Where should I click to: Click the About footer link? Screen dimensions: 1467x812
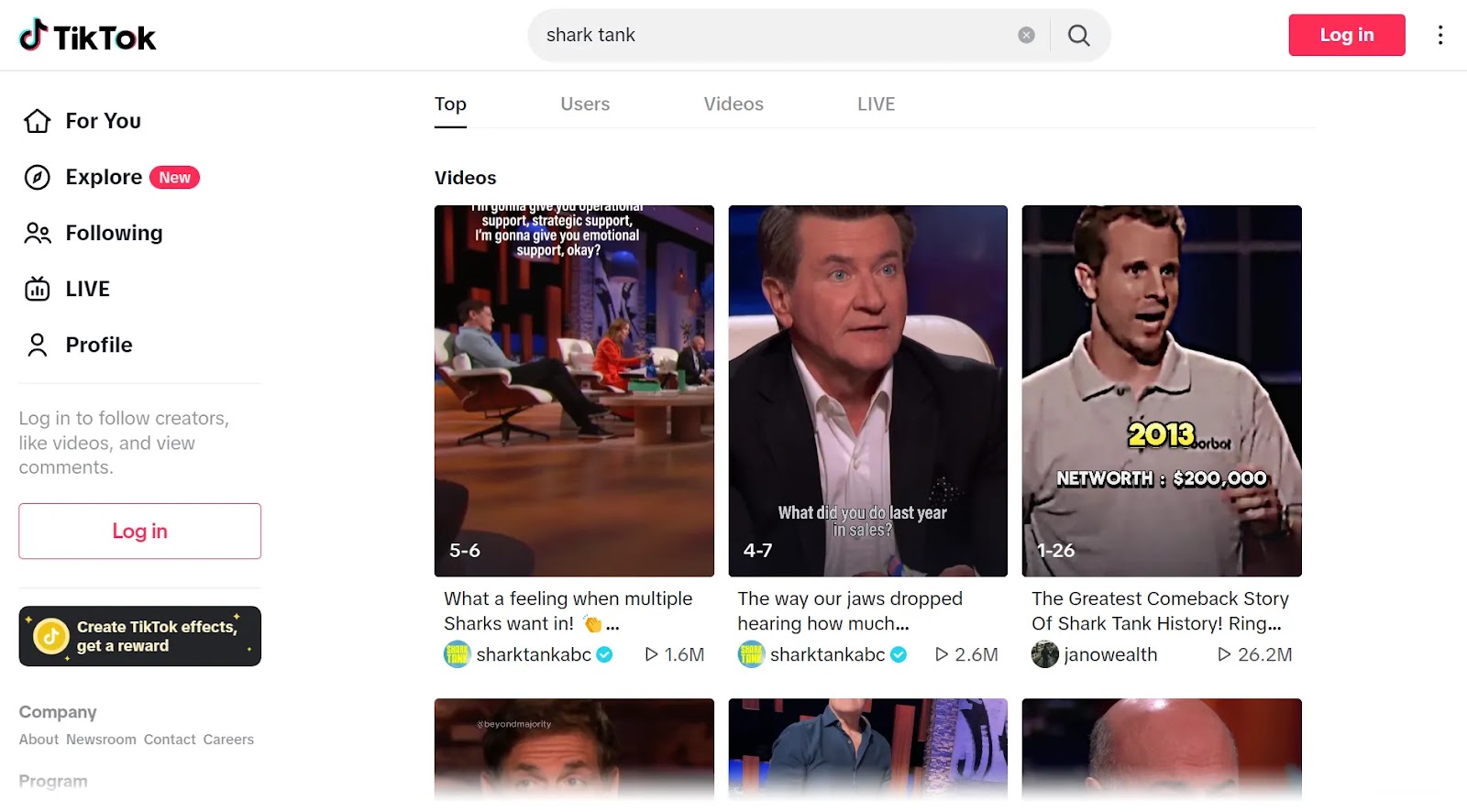39,740
